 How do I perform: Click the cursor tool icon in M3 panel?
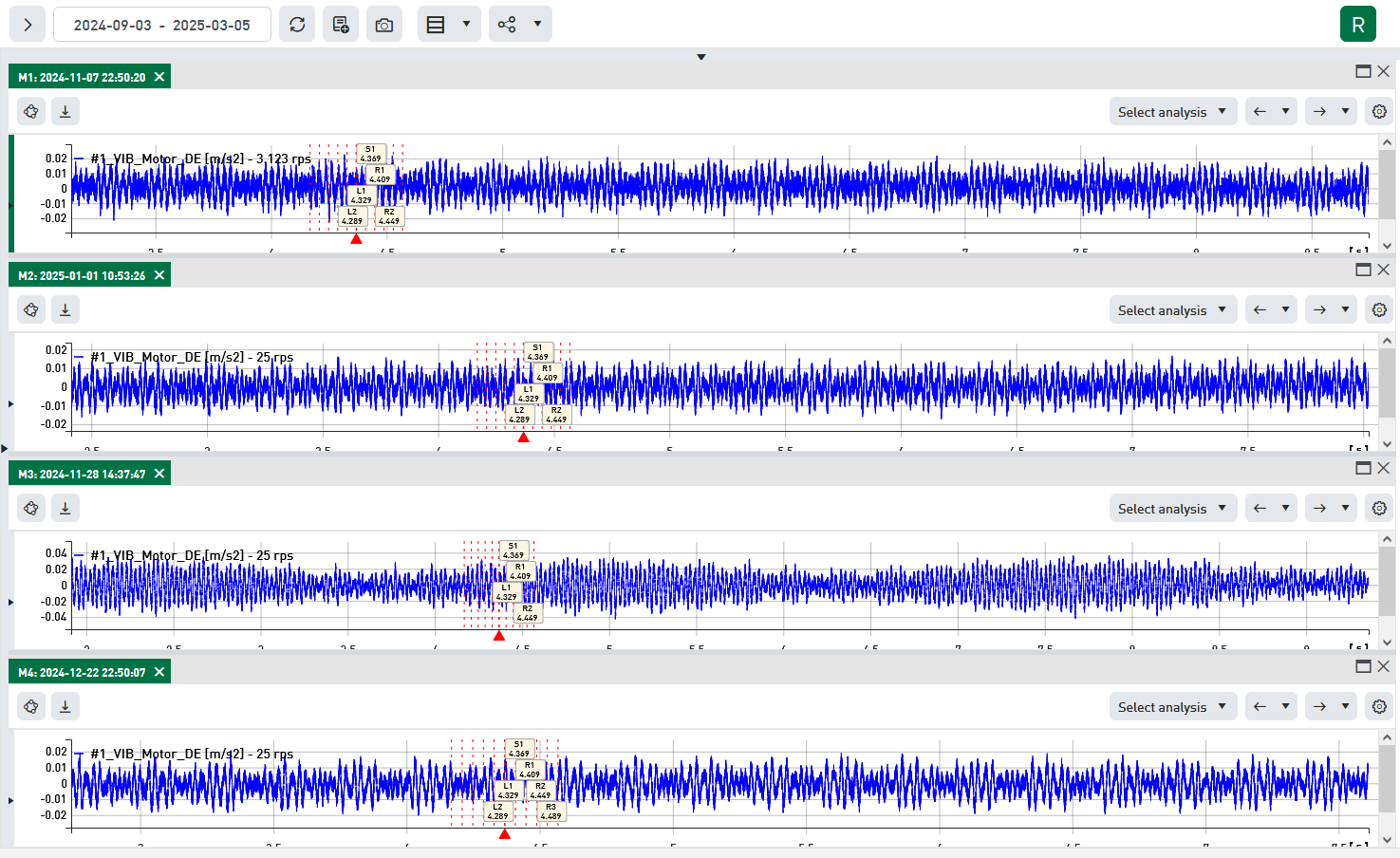[31, 509]
